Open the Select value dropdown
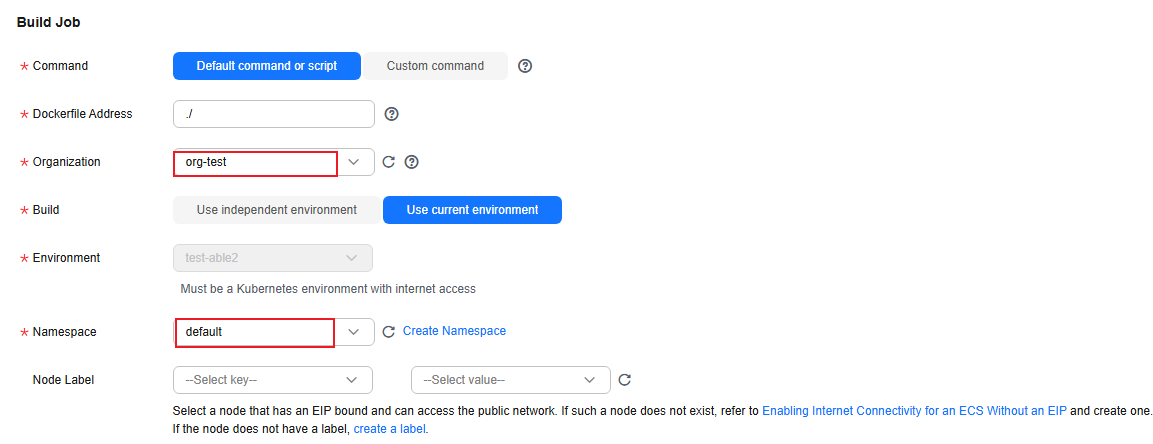The width and height of the screenshot is (1153, 444). click(x=511, y=380)
